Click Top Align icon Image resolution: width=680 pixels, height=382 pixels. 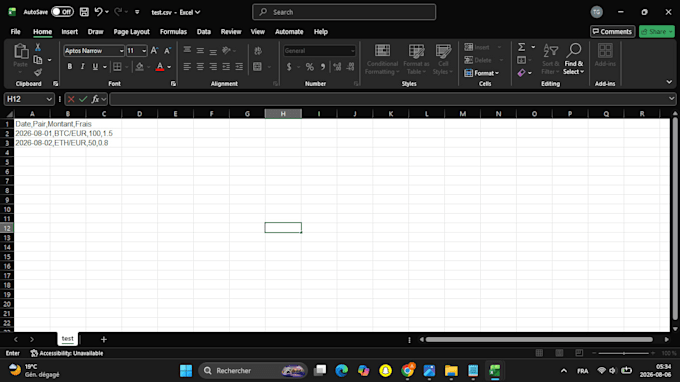pos(187,51)
